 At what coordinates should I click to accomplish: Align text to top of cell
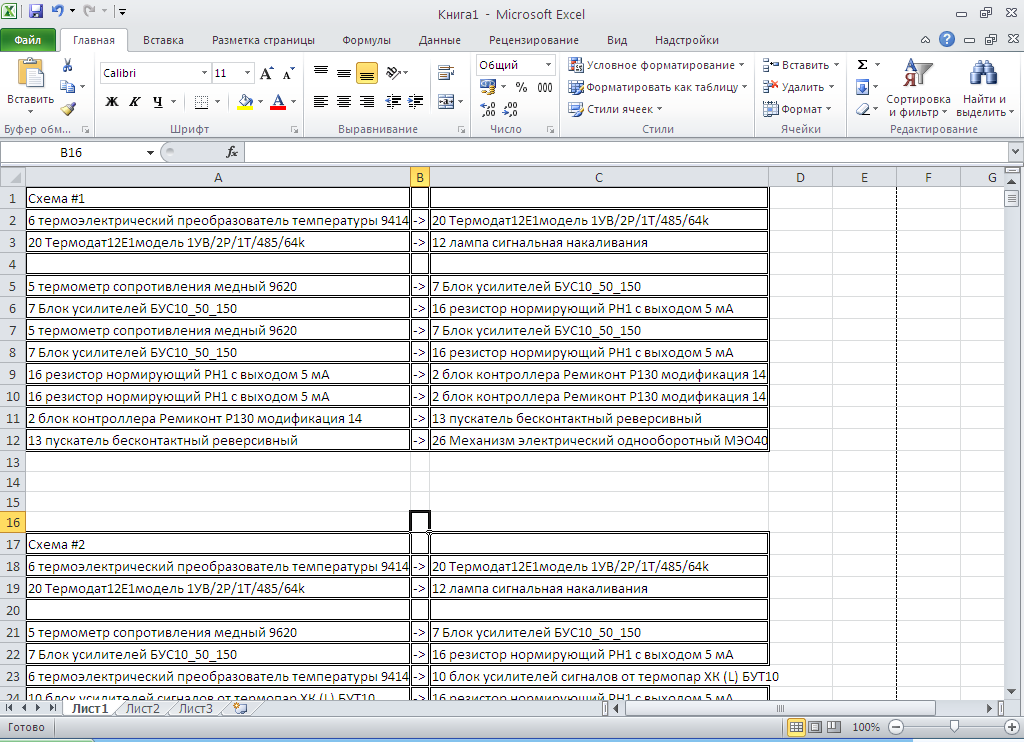(x=321, y=73)
